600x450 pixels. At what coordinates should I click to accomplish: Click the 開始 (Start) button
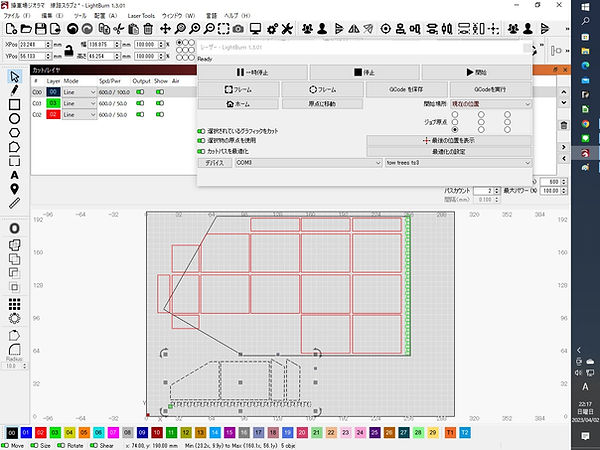(x=476, y=72)
